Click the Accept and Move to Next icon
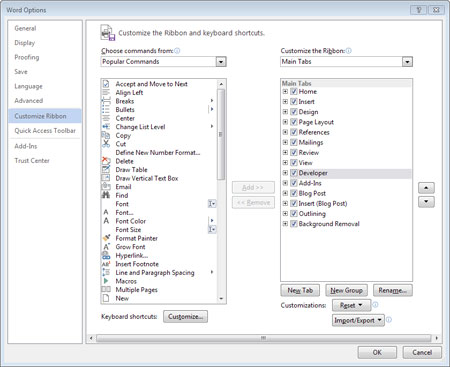This screenshot has height=367, width=450. point(106,84)
